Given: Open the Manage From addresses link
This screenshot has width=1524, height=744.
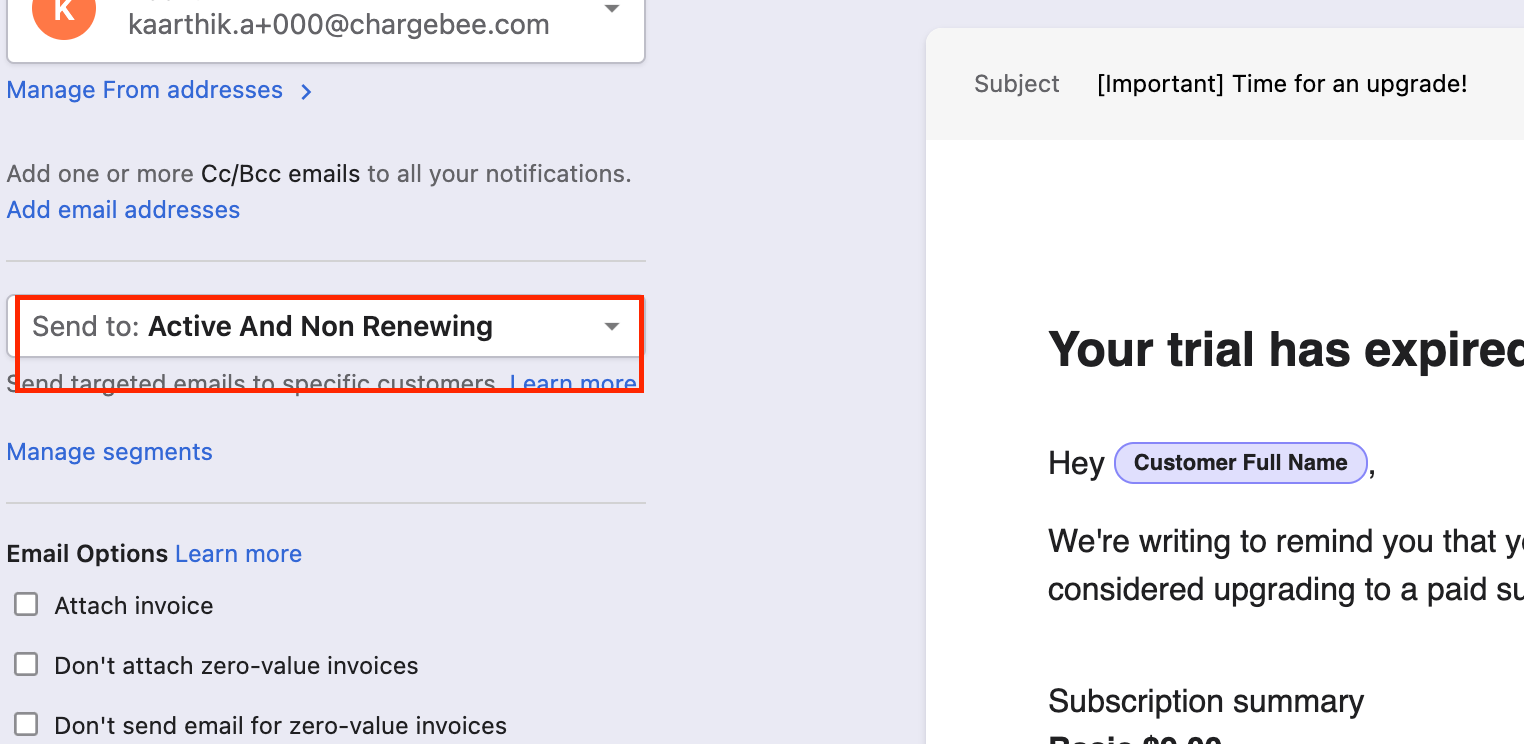Looking at the screenshot, I should pyautogui.click(x=145, y=91).
